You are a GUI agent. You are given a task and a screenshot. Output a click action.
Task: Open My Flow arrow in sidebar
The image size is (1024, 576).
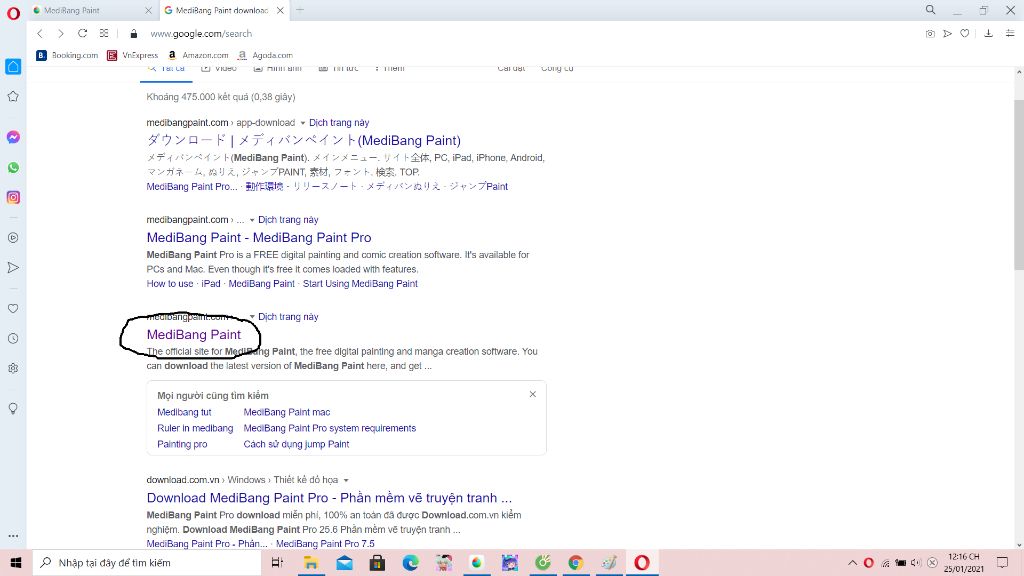pos(13,268)
